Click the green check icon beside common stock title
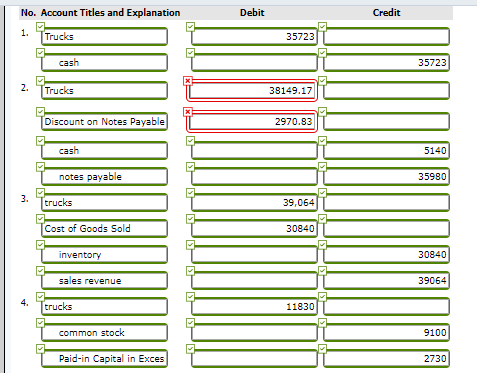 click(40, 323)
